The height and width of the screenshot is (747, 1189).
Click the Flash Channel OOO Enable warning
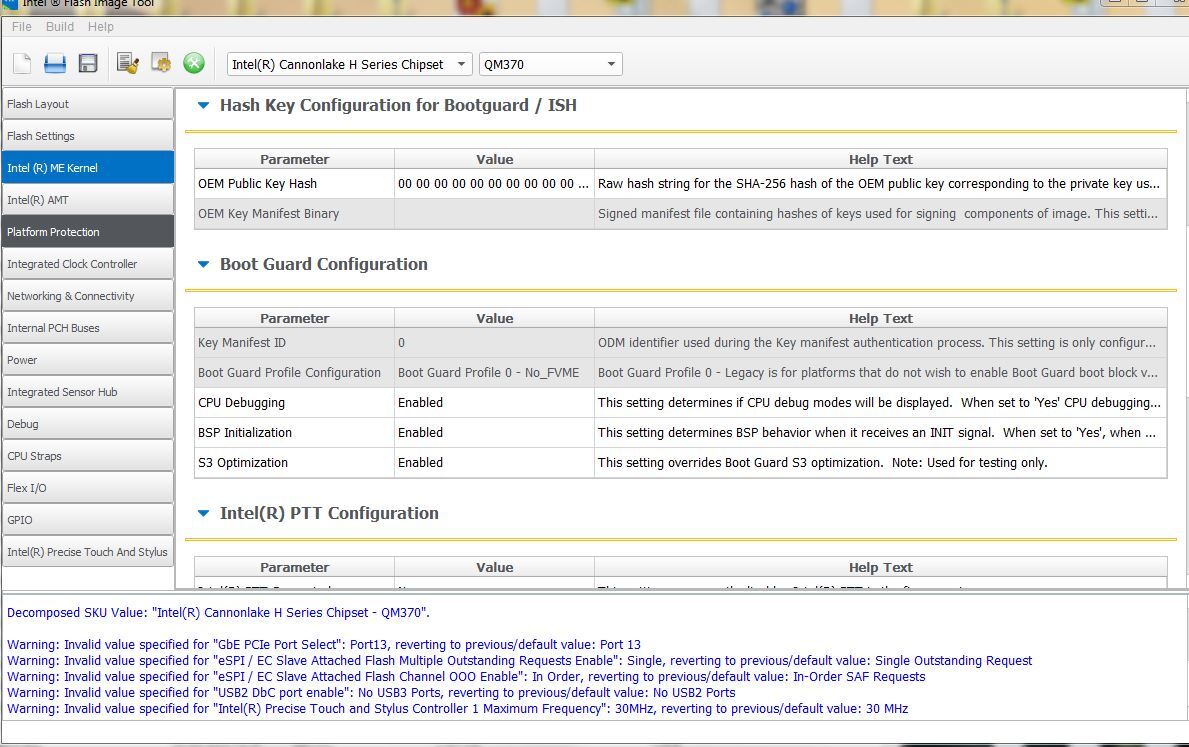point(466,676)
